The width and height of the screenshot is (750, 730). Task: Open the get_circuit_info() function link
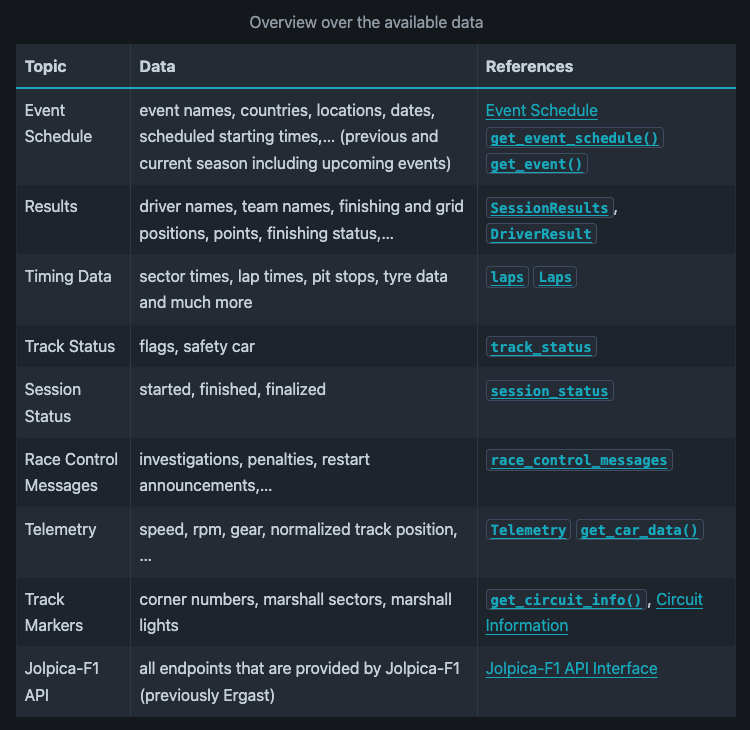pos(566,601)
